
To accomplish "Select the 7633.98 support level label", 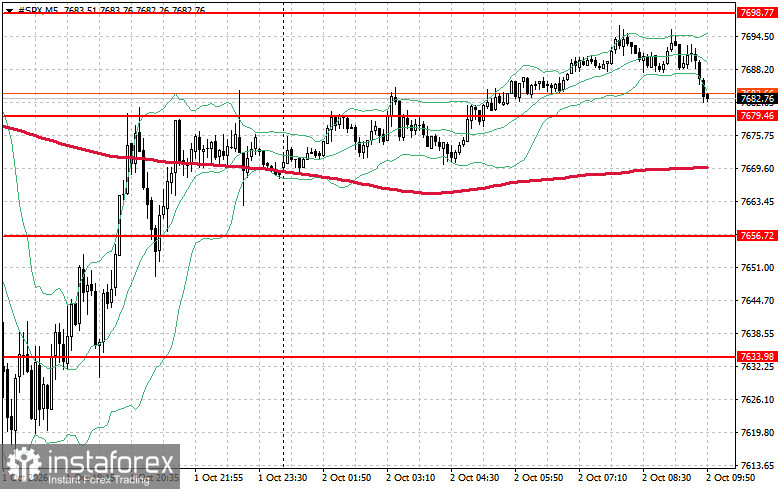I will [757, 357].
